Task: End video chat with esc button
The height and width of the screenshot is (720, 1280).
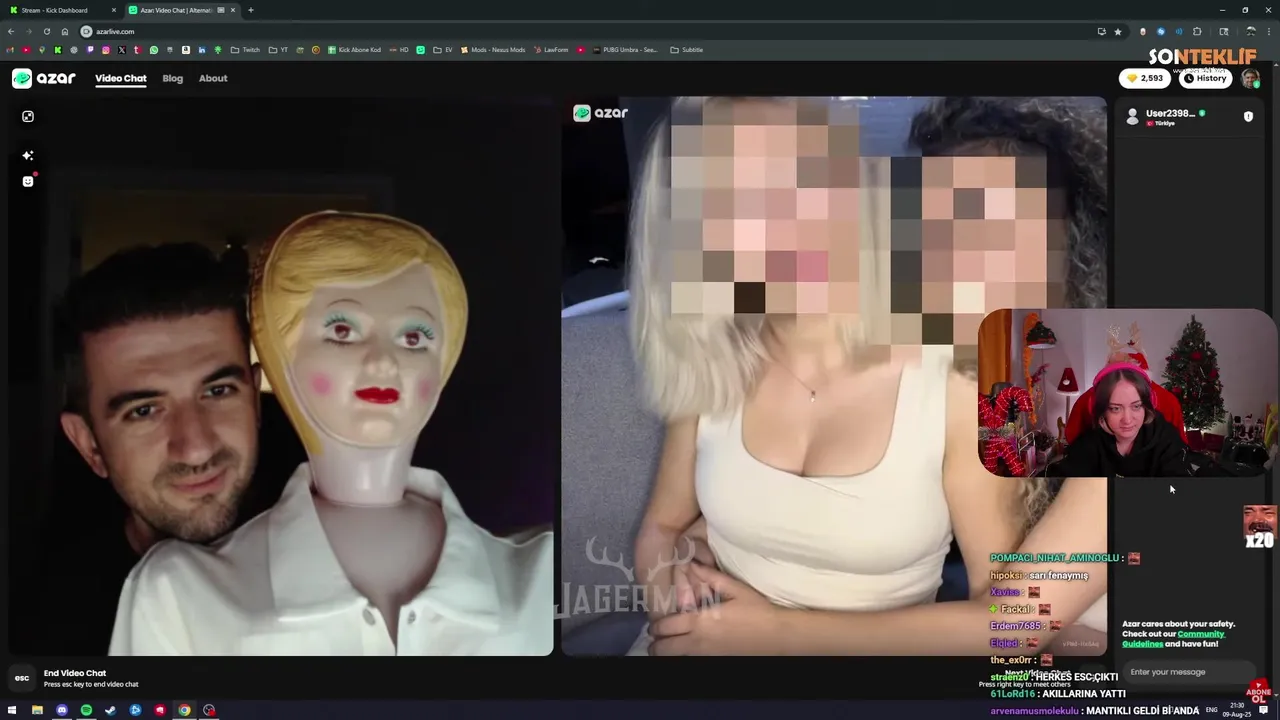Action: pyautogui.click(x=22, y=678)
